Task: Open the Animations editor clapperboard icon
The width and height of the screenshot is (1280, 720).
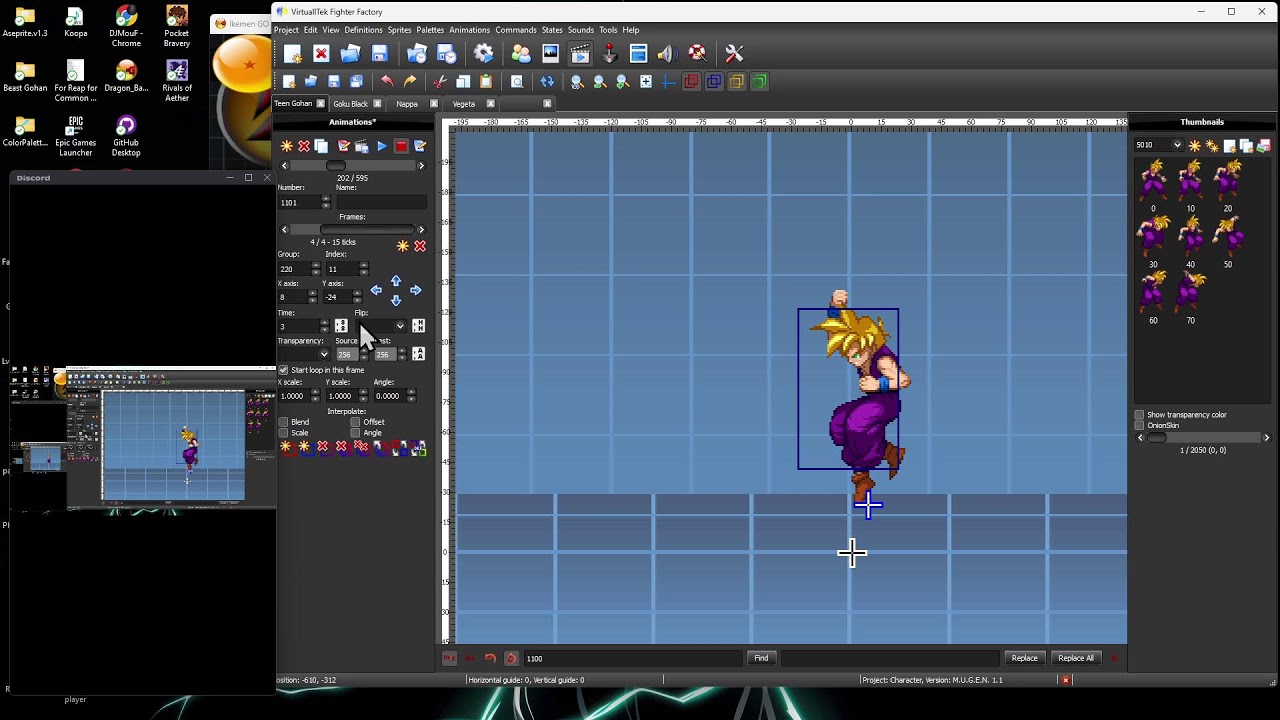Action: coord(580,54)
